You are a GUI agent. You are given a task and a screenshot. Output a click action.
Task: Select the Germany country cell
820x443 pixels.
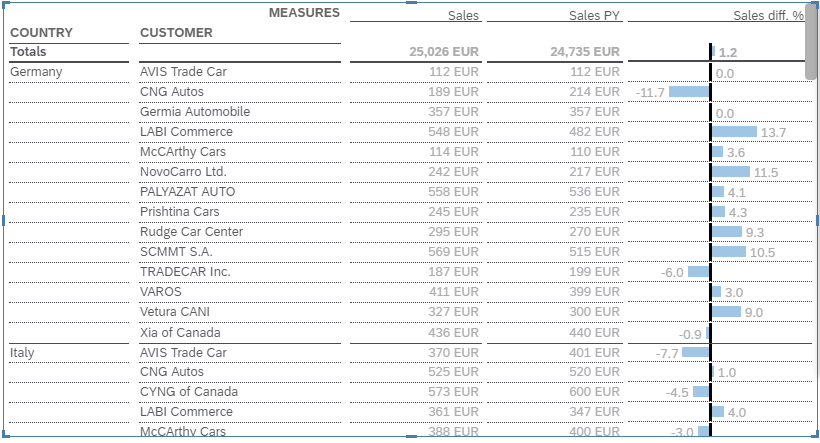point(36,72)
